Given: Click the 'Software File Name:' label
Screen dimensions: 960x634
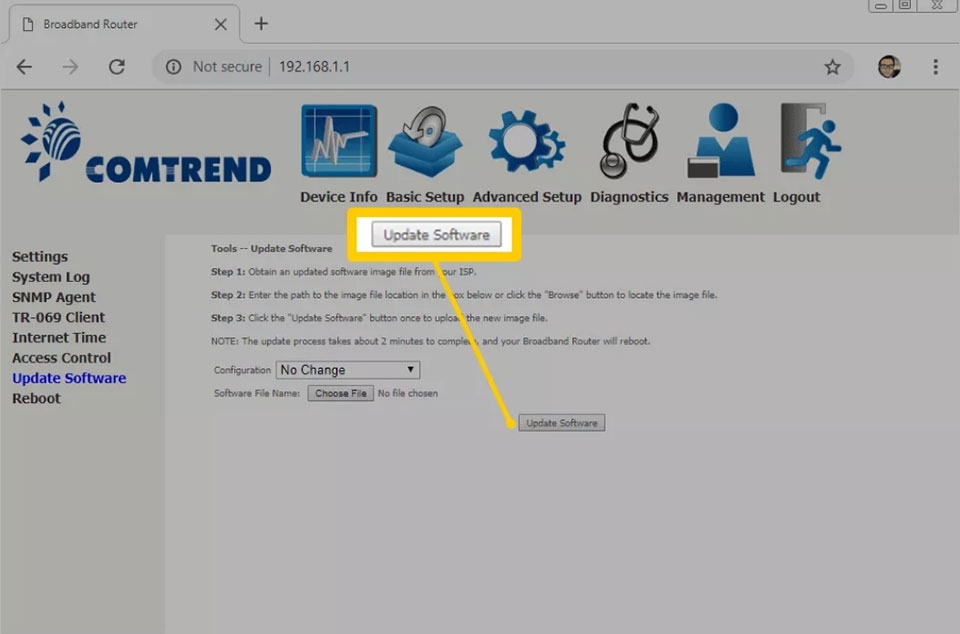Looking at the screenshot, I should [257, 393].
